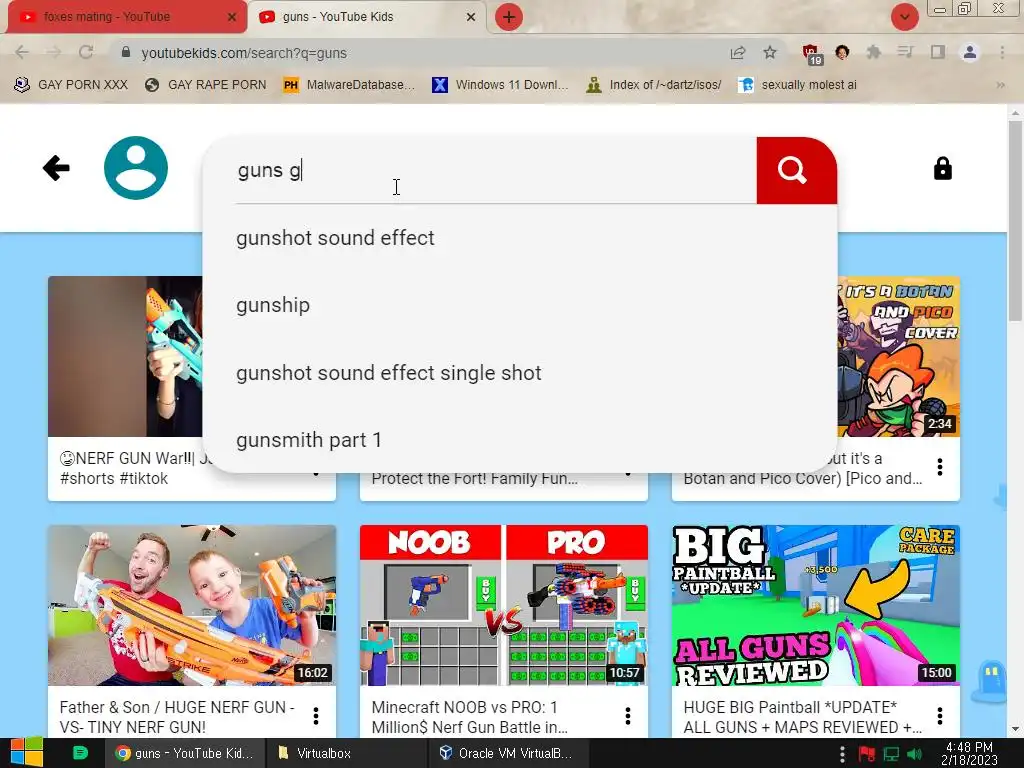Click the title "Father & Son / HUGE NERF GUN"
Screen dimensions: 1024x768
177,717
